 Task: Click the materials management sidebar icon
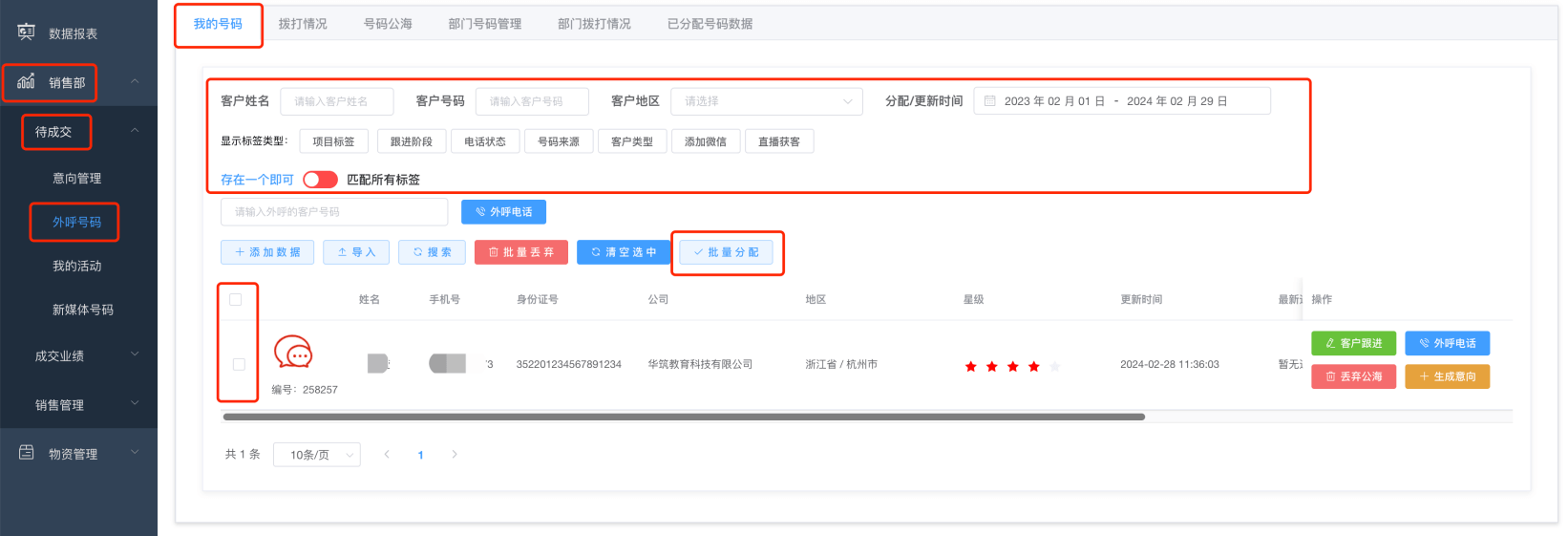pyautogui.click(x=26, y=453)
